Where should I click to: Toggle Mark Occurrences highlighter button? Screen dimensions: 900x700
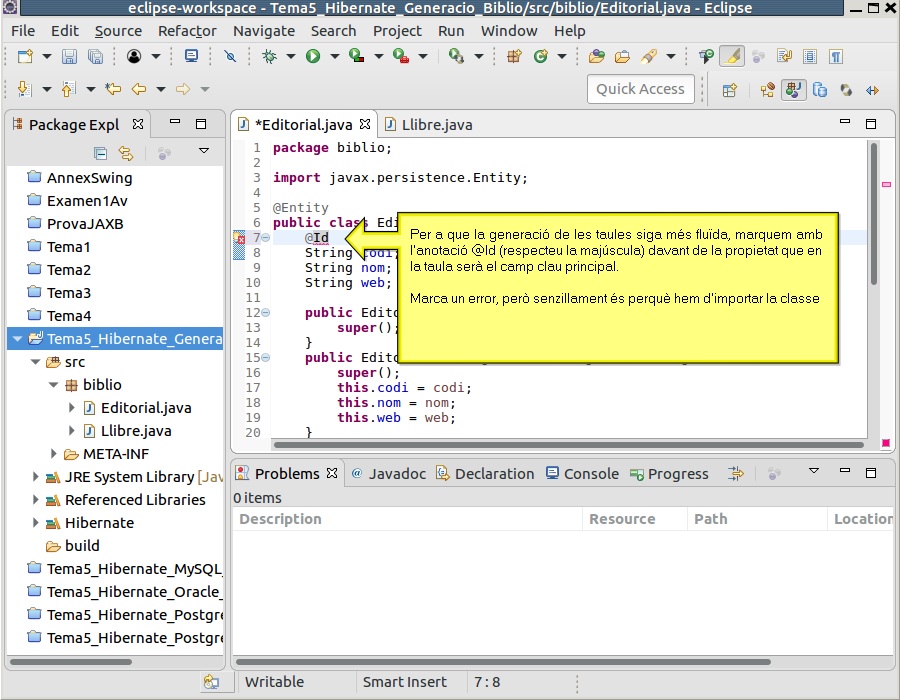[x=732, y=57]
